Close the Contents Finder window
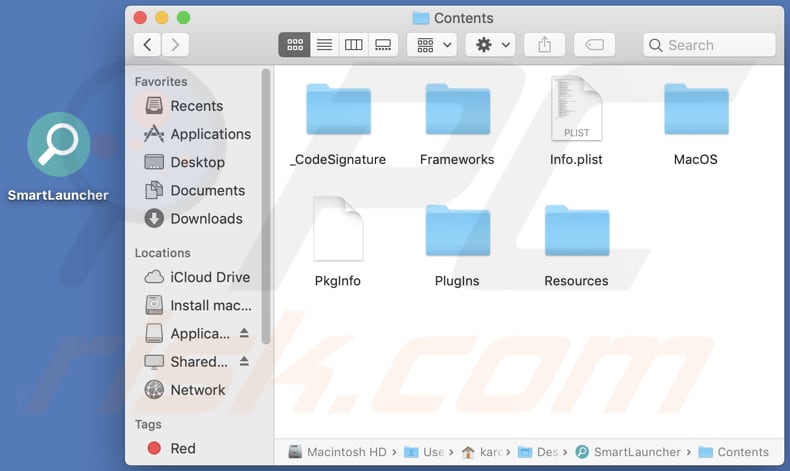 [x=140, y=18]
